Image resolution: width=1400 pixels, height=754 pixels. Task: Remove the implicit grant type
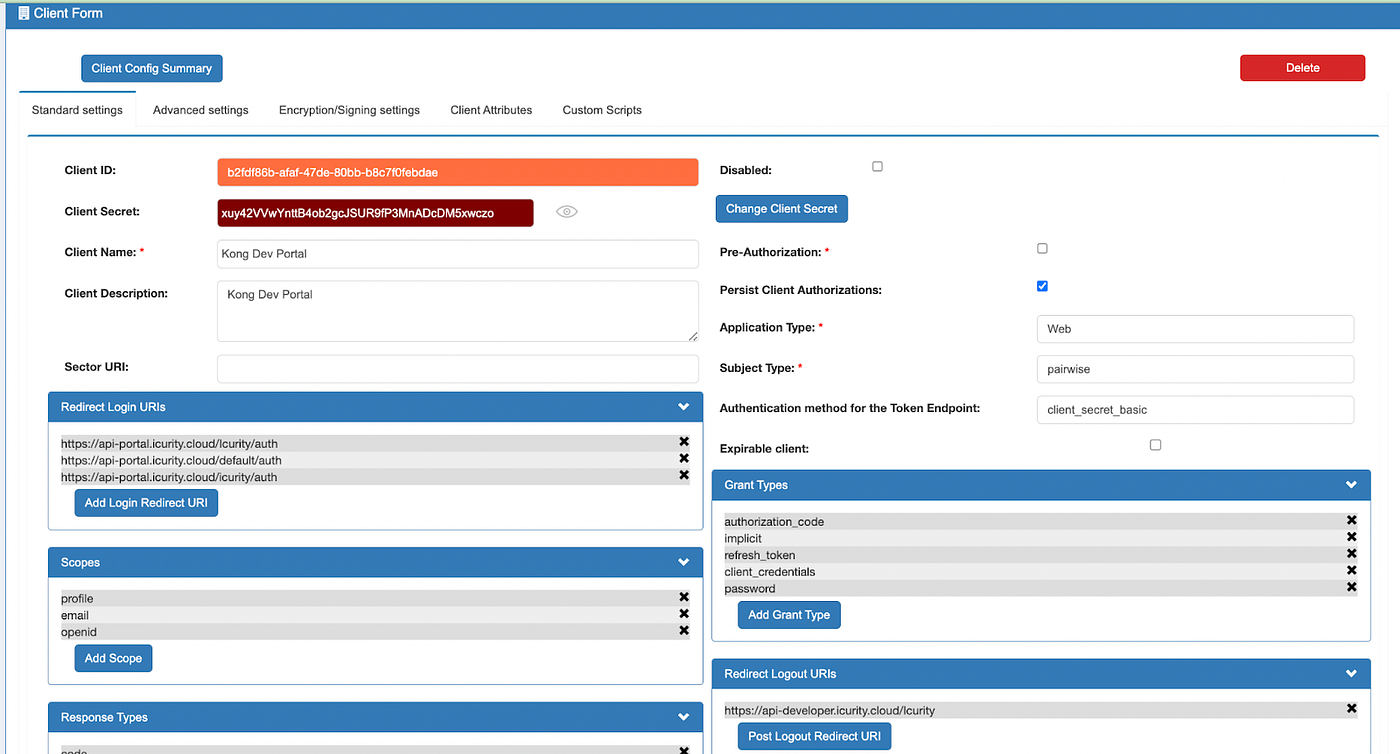coord(1351,537)
